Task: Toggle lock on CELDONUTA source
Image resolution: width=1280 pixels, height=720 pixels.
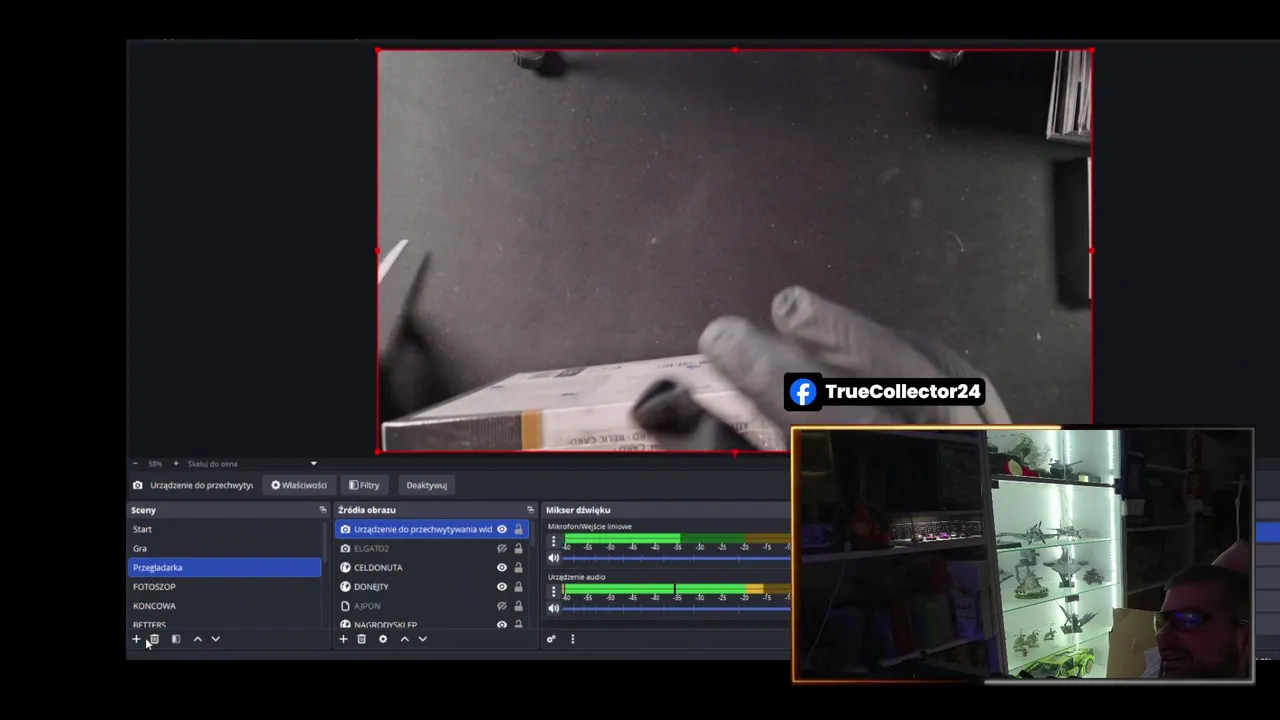Action: (518, 567)
